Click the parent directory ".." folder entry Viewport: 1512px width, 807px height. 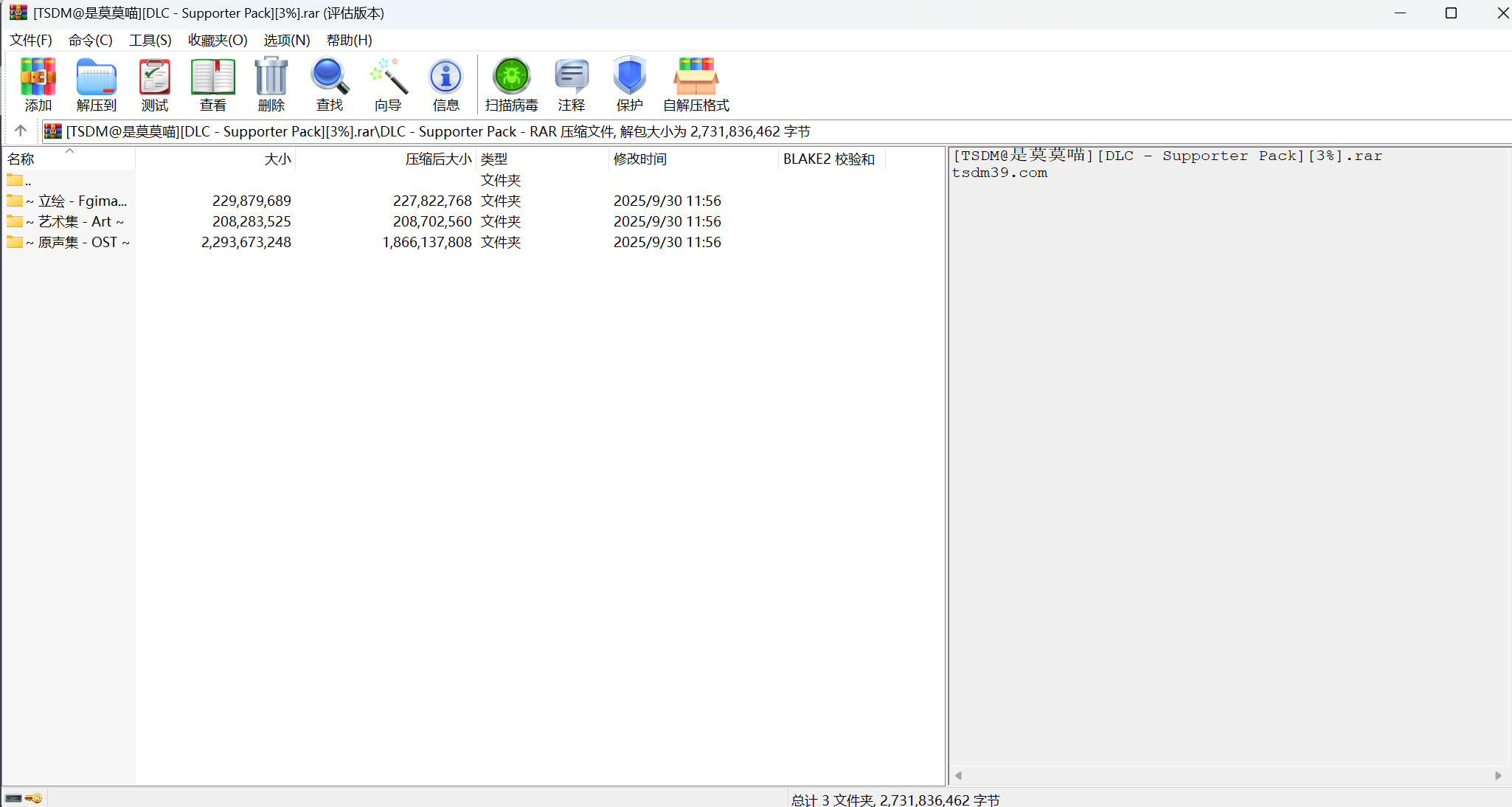coord(19,180)
